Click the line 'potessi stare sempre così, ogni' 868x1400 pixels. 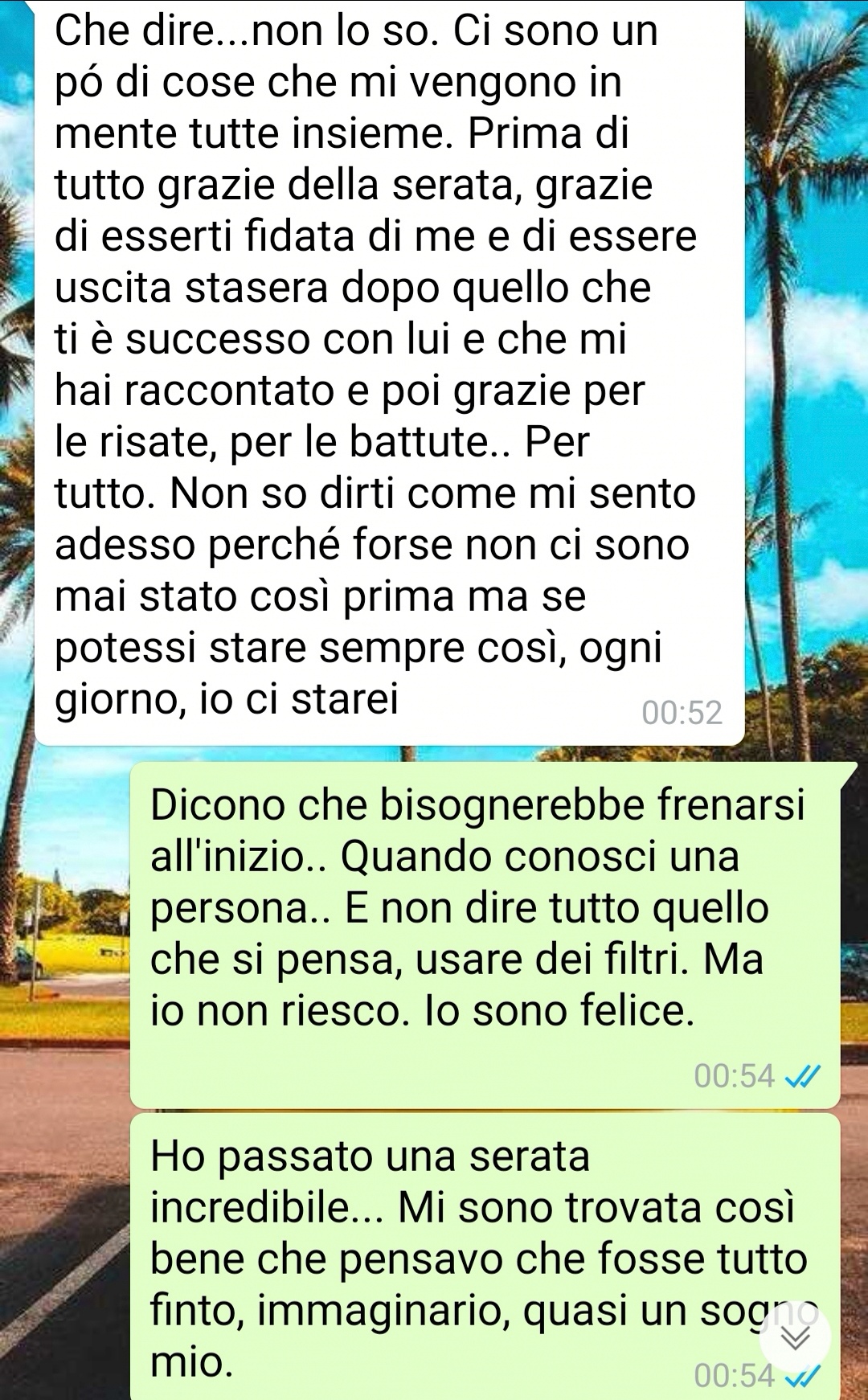pyautogui.click(x=358, y=649)
